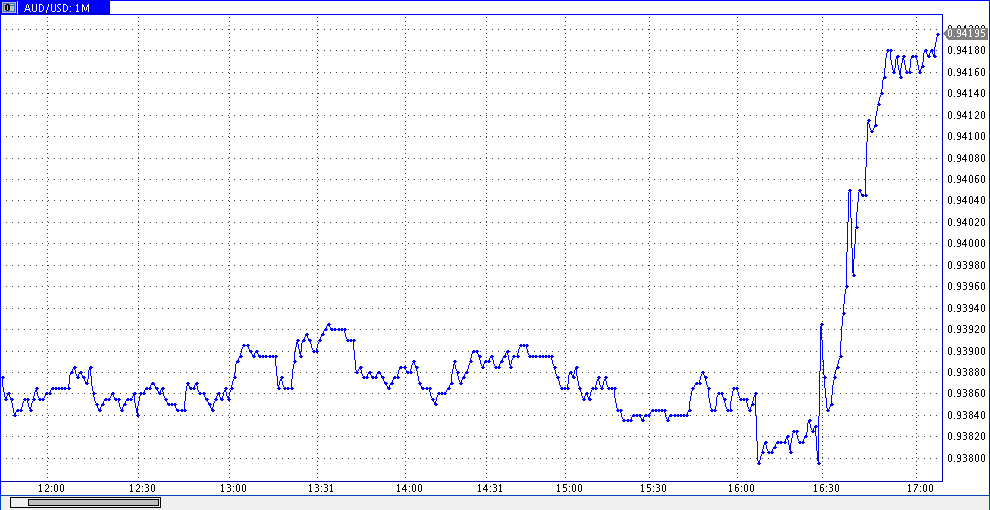Click the 12:00 time axis label
The height and width of the screenshot is (510, 990).
(51, 489)
